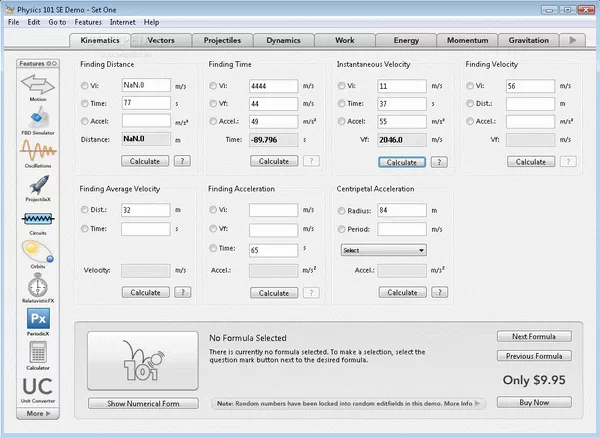
Task: Open the Circuits feature
Action: 36,221
